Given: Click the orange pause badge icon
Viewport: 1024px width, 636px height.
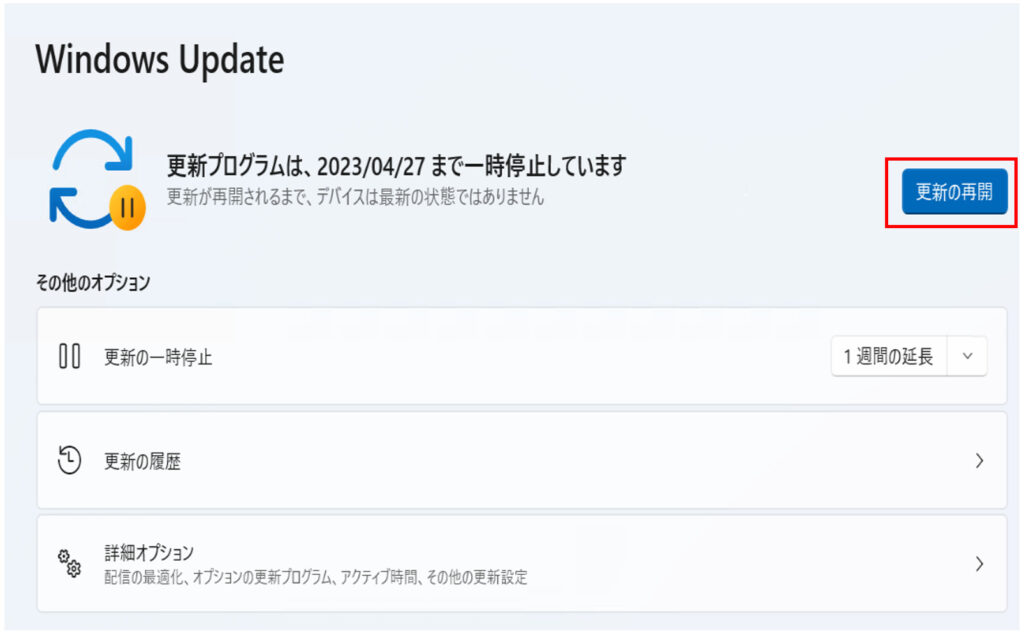Looking at the screenshot, I should point(127,208).
